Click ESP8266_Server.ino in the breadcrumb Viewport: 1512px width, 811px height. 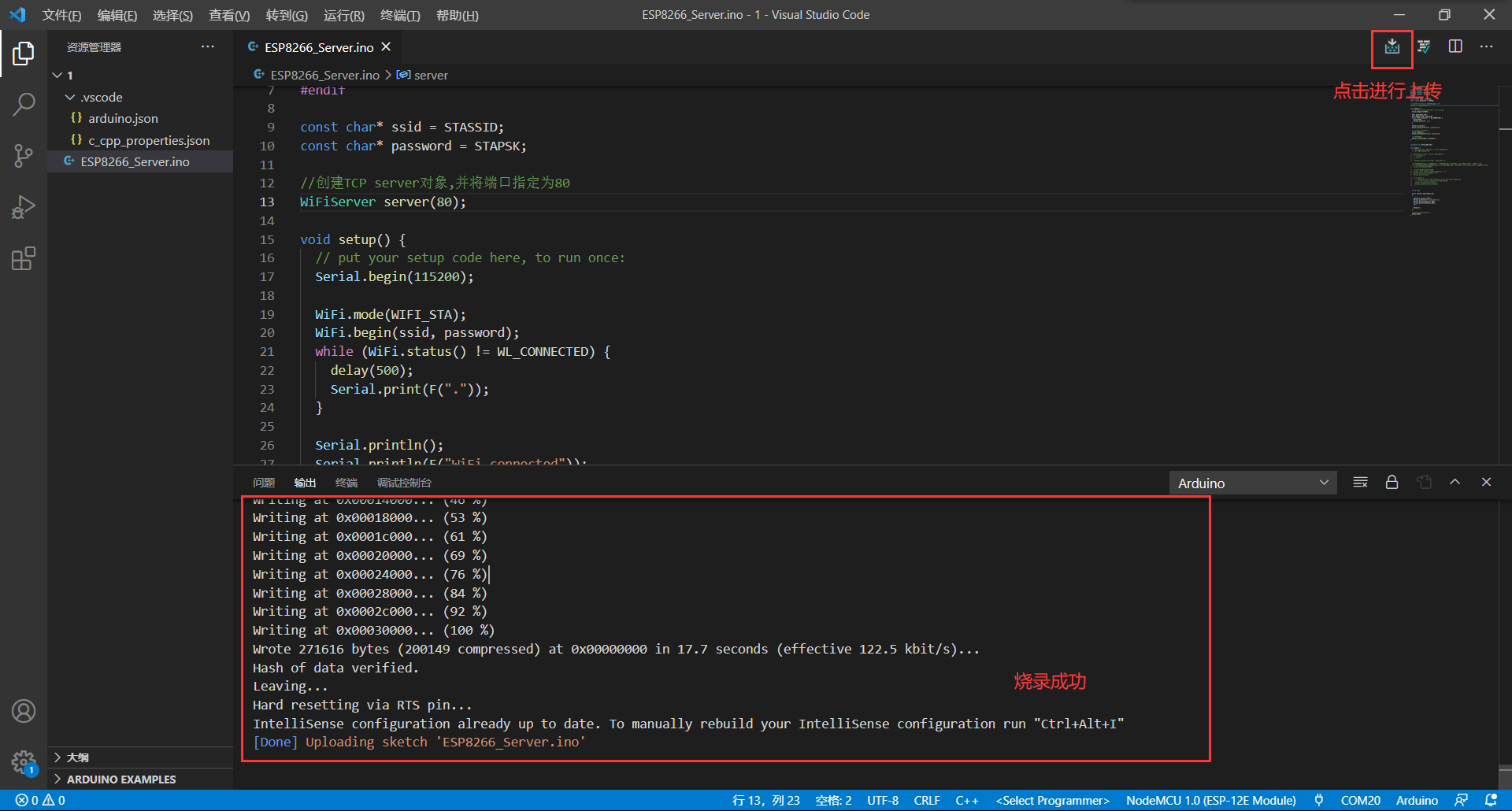tap(324, 76)
